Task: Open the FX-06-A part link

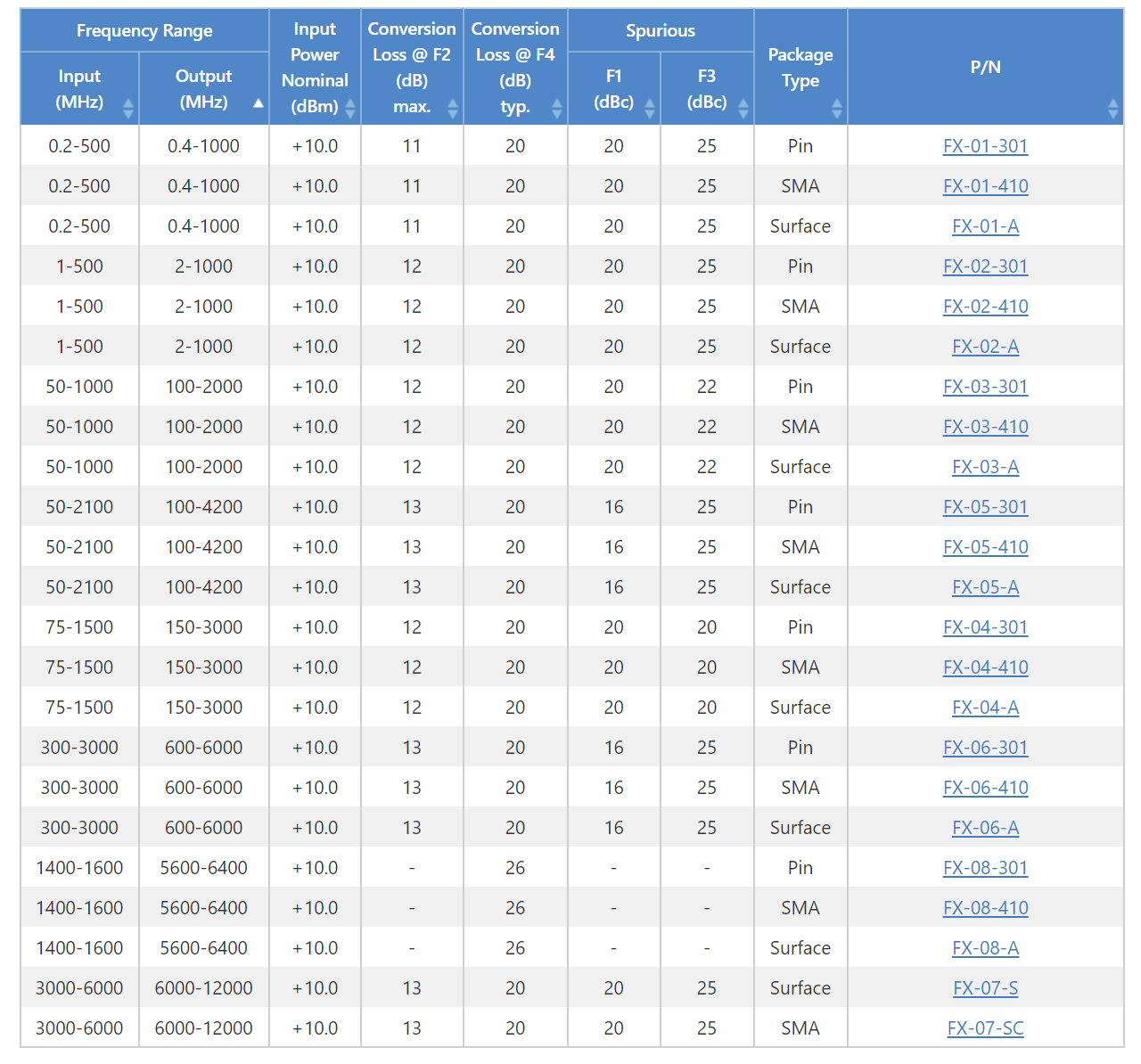Action: (985, 828)
